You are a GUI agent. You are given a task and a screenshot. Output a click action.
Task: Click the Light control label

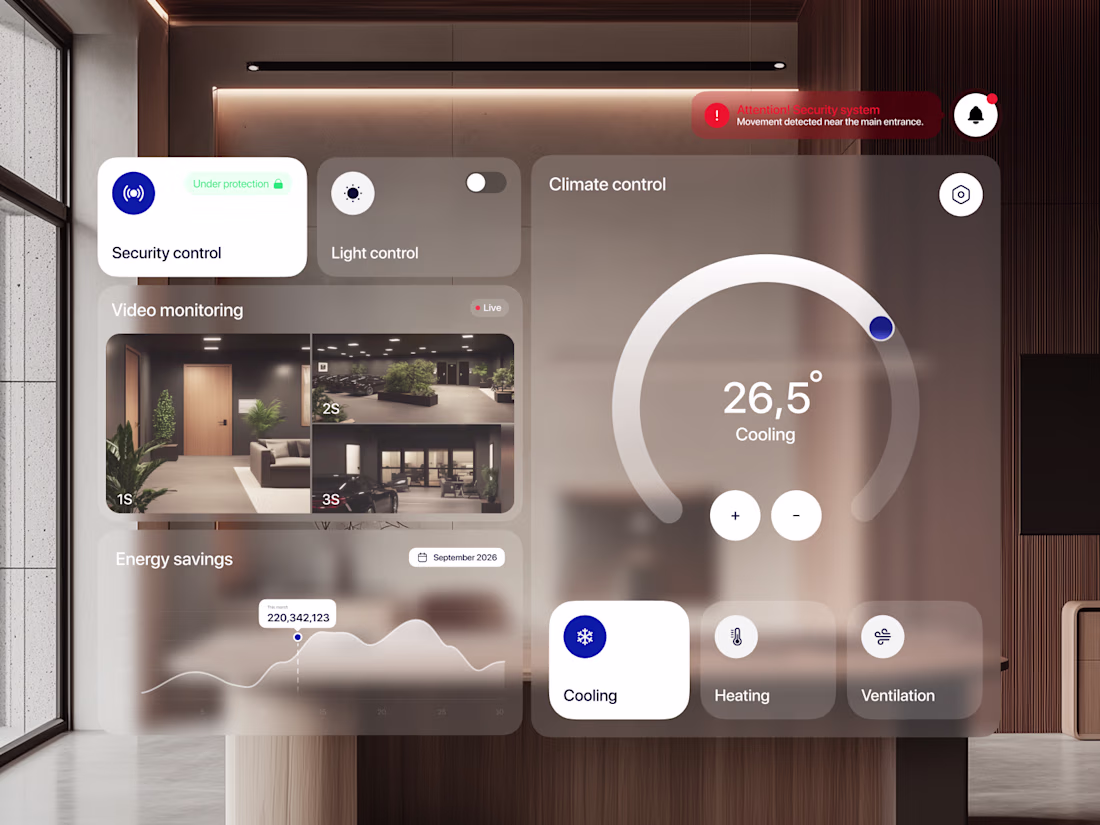point(375,253)
